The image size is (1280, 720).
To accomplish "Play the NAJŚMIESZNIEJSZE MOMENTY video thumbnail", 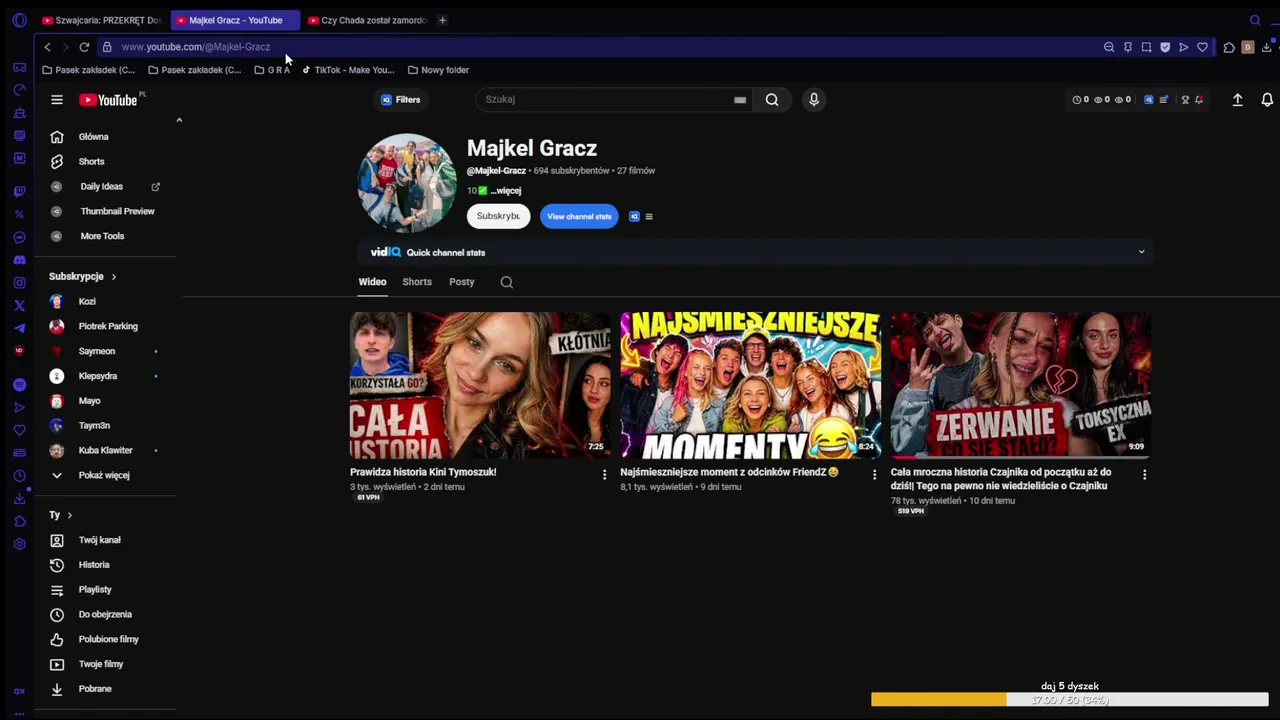I will 750,385.
